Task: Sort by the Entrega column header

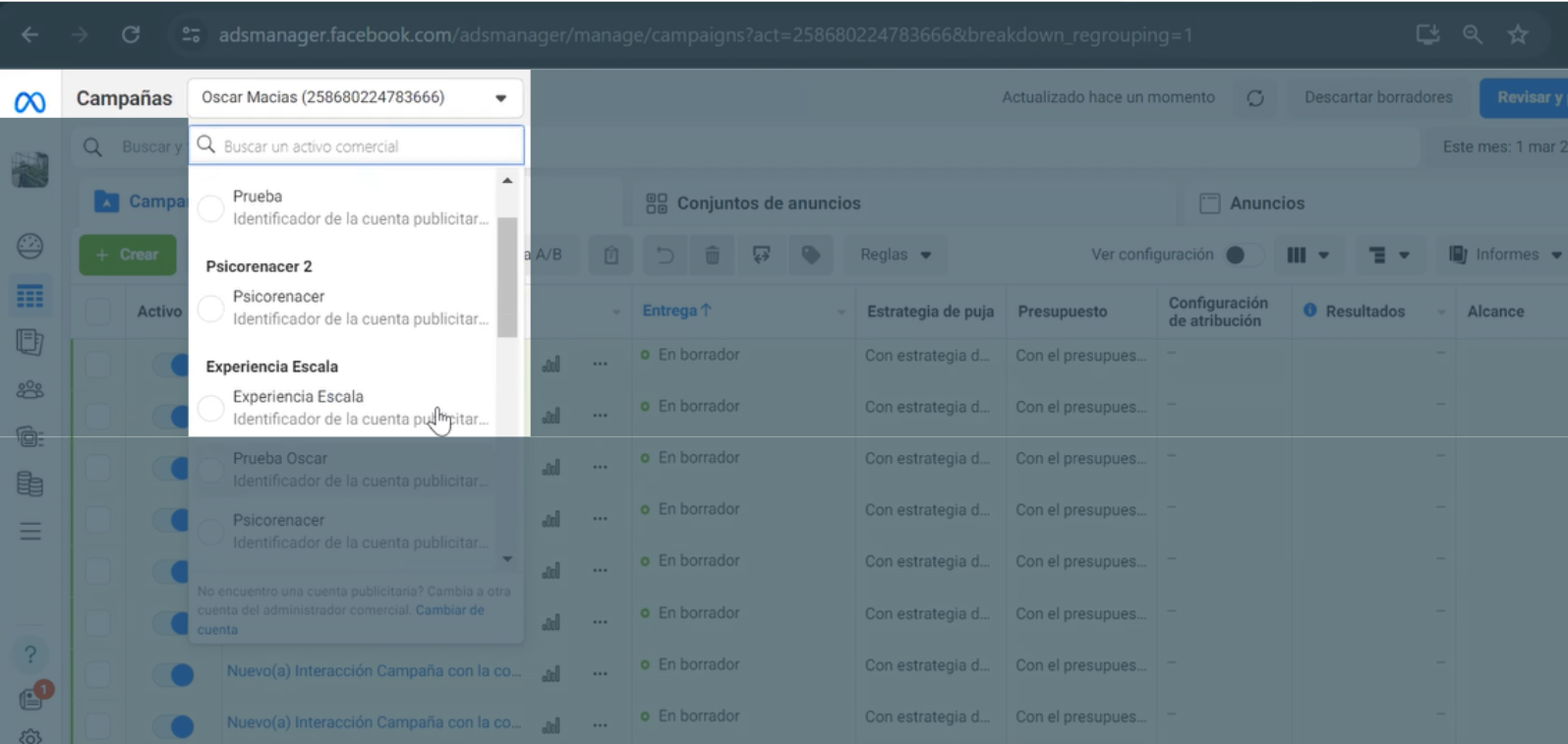Action: coord(676,311)
